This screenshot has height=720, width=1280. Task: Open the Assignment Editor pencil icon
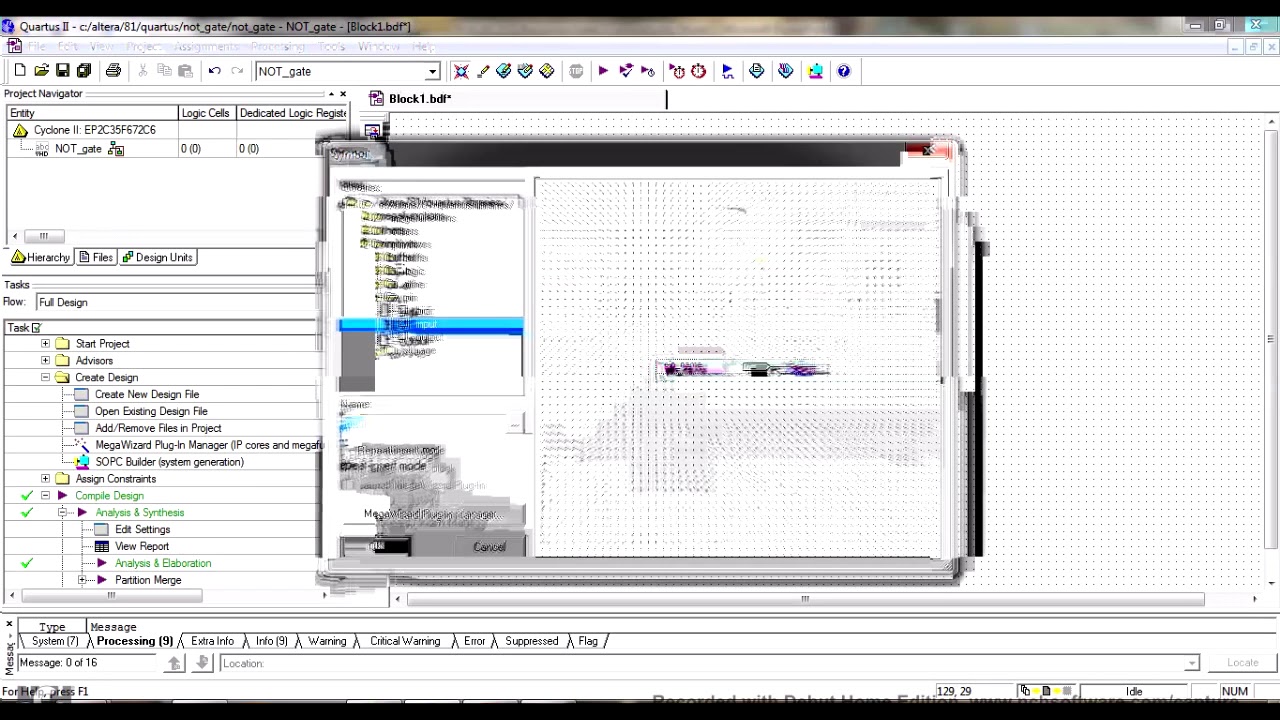coord(484,71)
